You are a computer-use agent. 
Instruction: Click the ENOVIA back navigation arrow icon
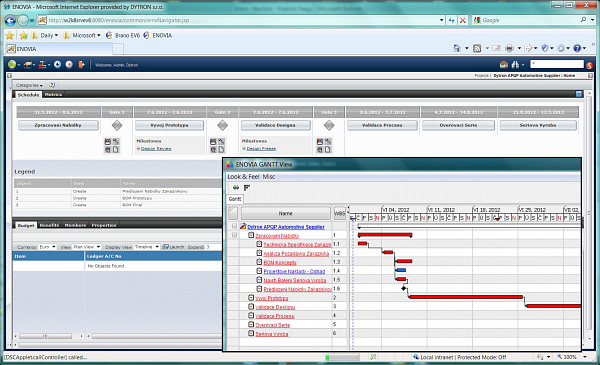57,65
